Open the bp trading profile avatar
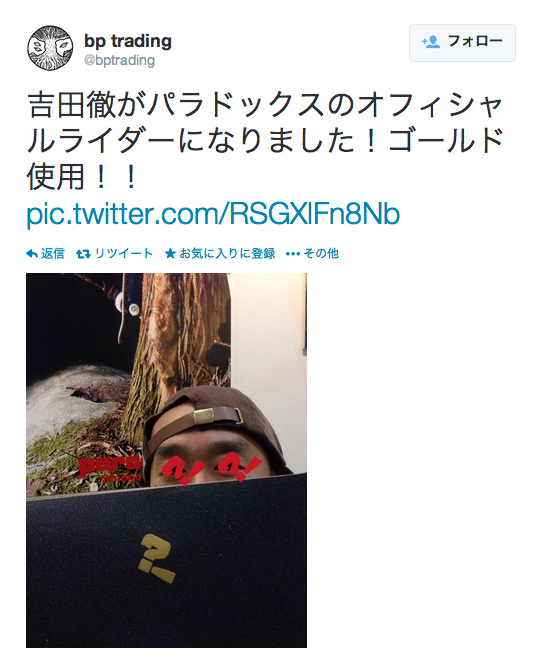 [x=50, y=48]
